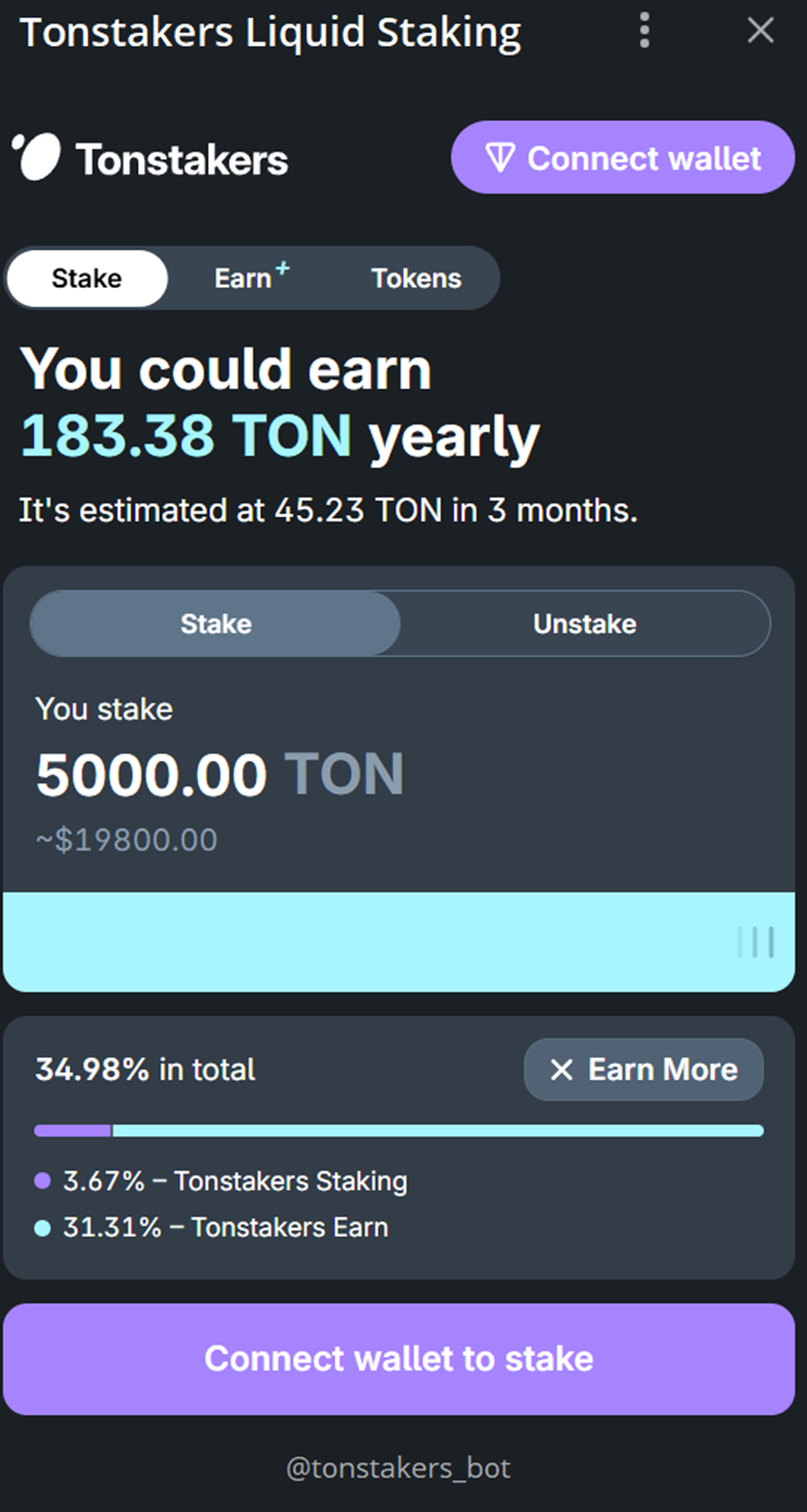Toggle the Earn More button
The width and height of the screenshot is (807, 1512).
pyautogui.click(x=644, y=1070)
